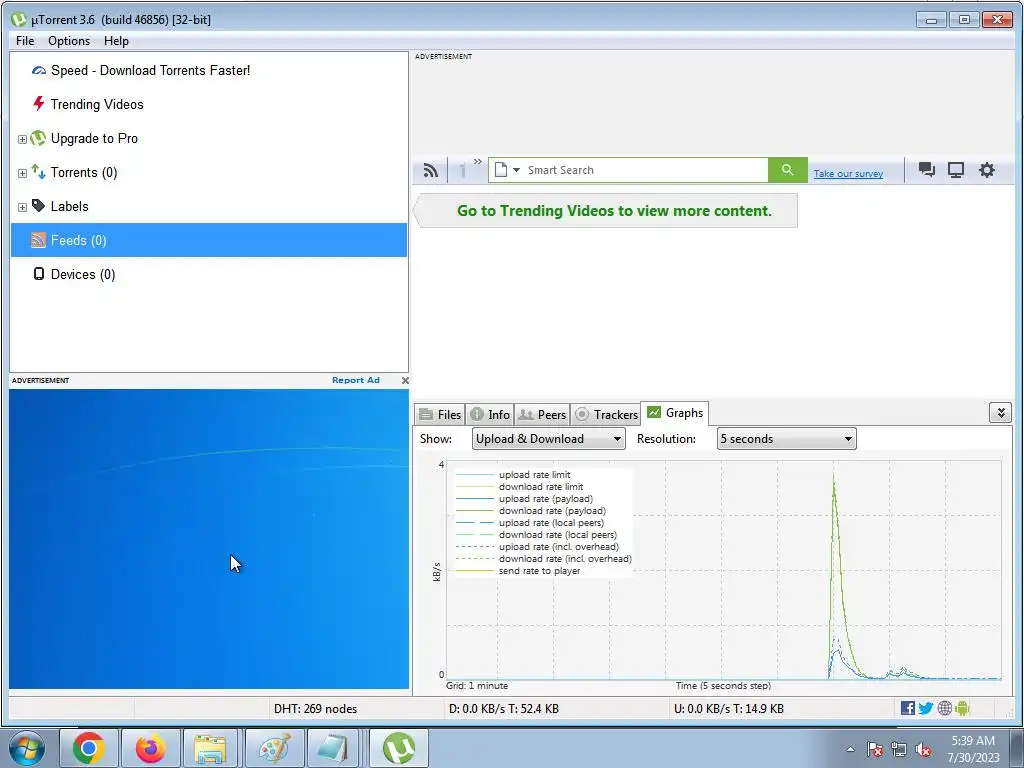Launch Chrome from the taskbar
Viewport: 1024px width, 768px height.
[x=89, y=748]
